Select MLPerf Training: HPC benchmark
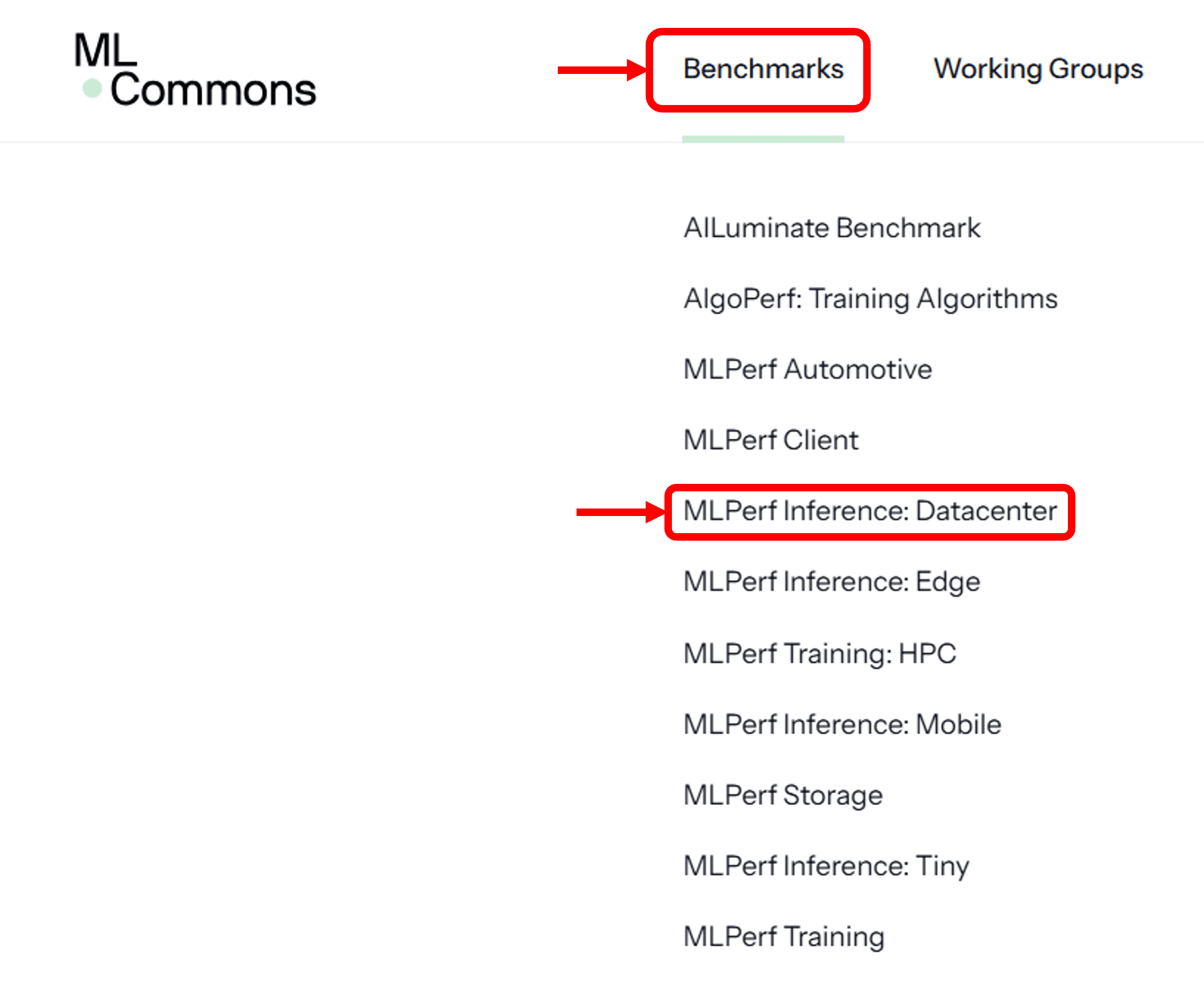The height and width of the screenshot is (1002, 1204). pyautogui.click(x=819, y=653)
